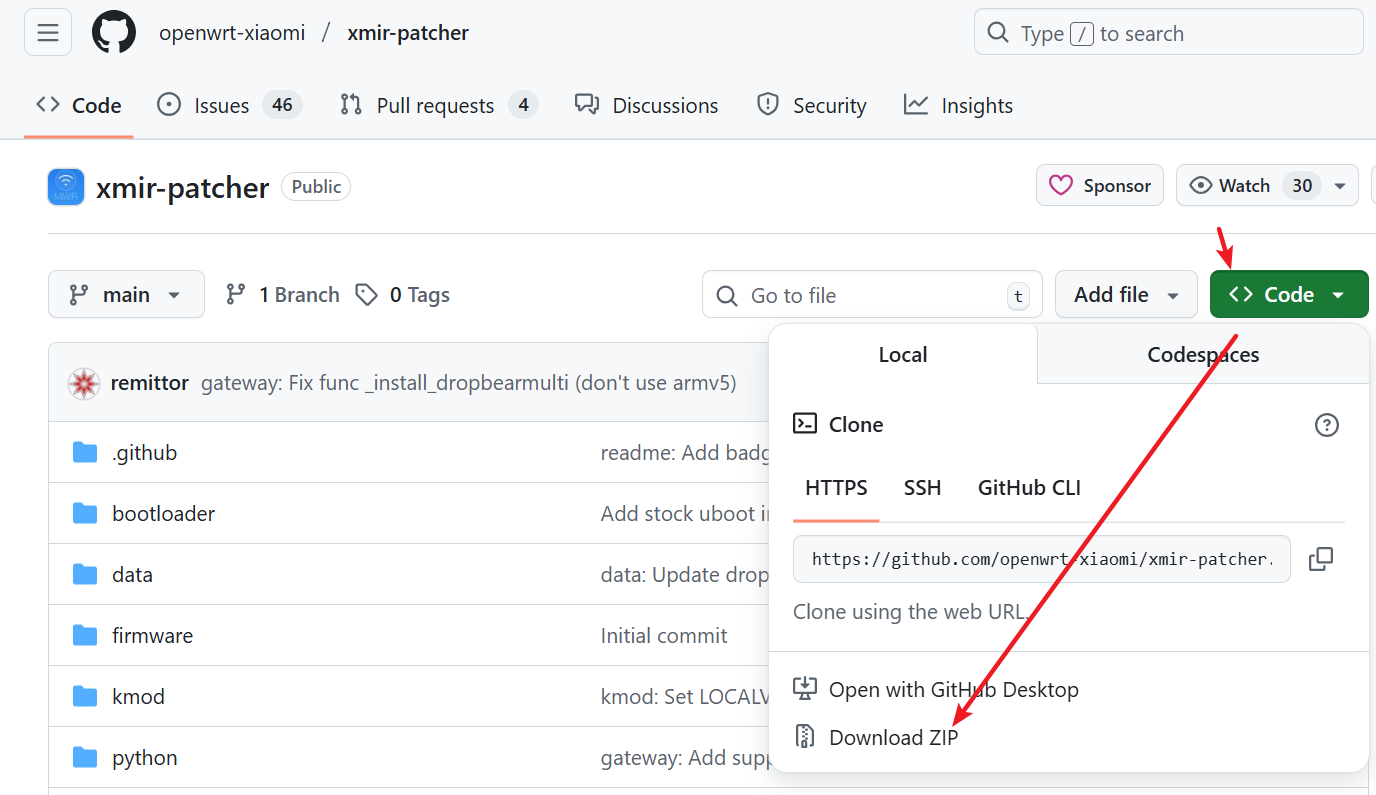Select the SSH clone option
Screen dimensions: 1376x795
[x=922, y=488]
